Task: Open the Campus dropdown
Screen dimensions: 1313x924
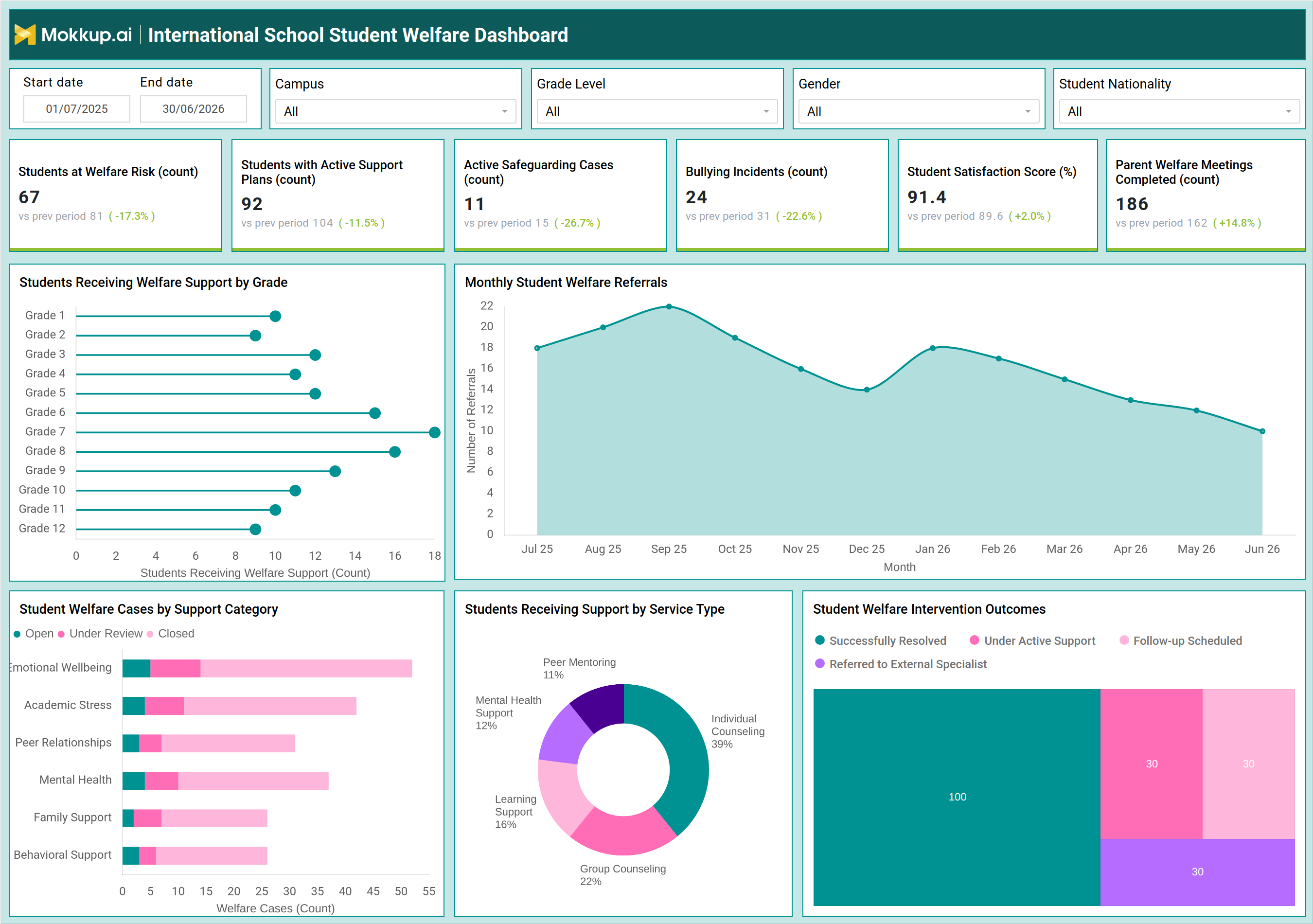Action: tap(395, 111)
